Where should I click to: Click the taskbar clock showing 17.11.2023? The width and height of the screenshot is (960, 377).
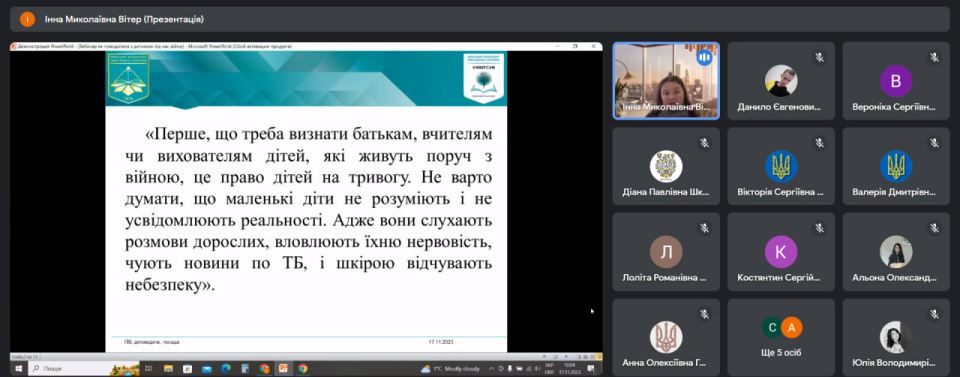pos(569,369)
